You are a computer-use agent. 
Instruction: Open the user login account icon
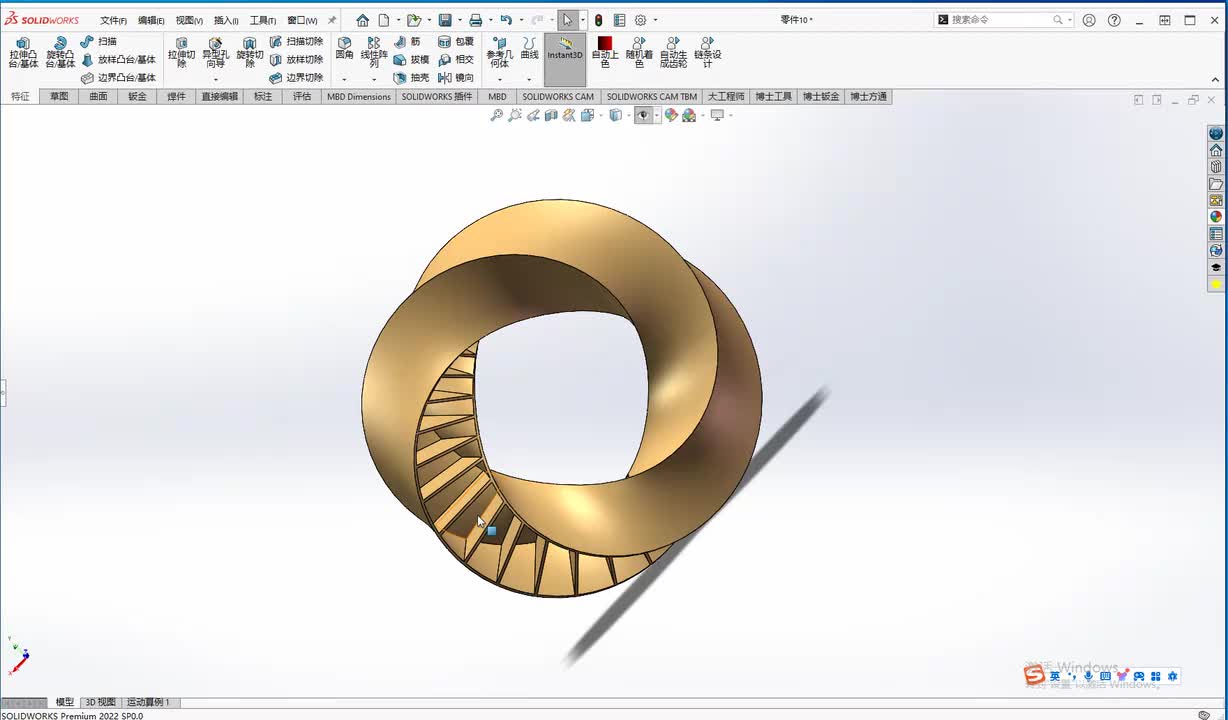pos(1089,20)
